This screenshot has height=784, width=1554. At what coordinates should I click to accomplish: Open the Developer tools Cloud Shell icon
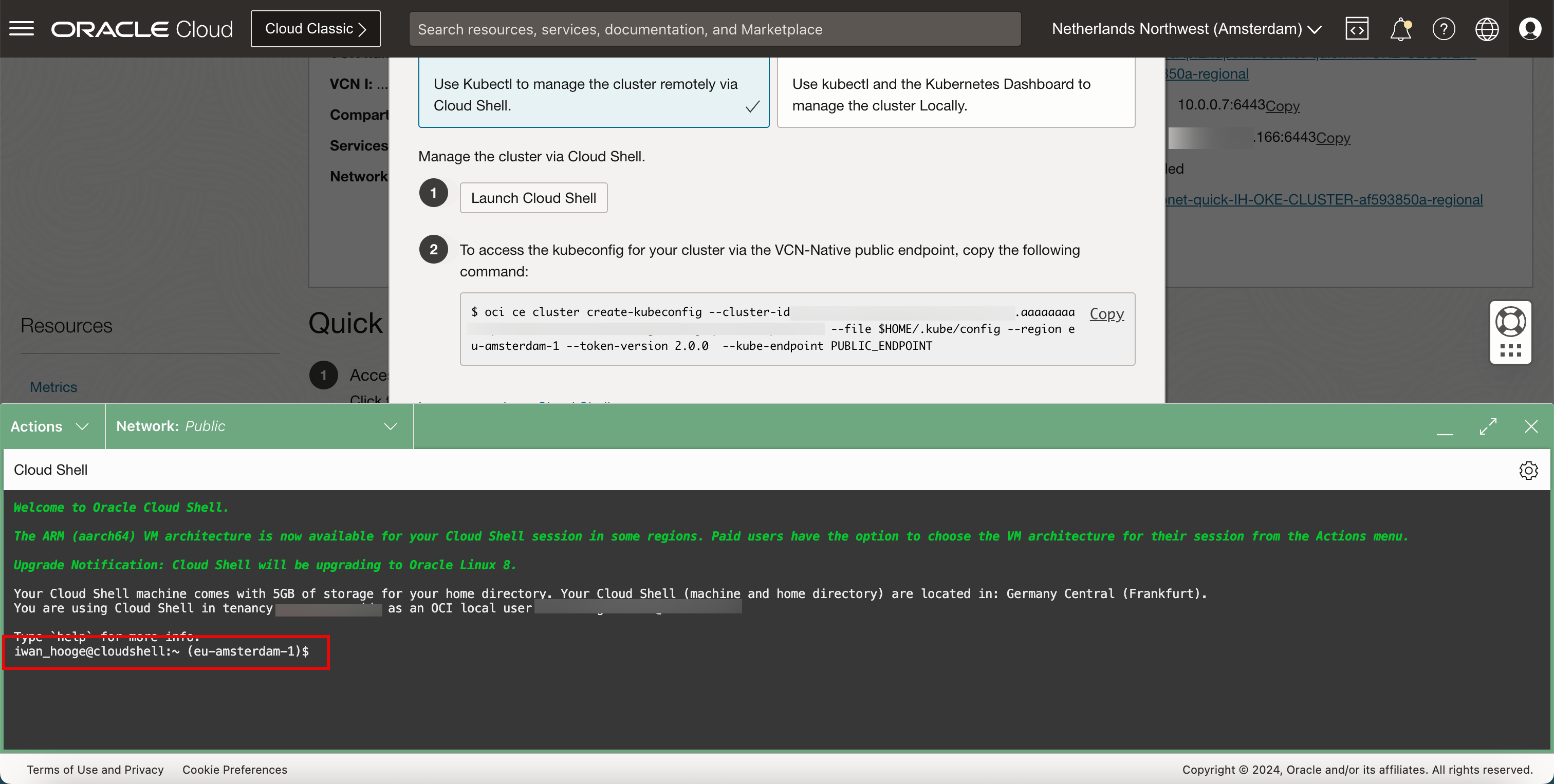[x=1357, y=28]
